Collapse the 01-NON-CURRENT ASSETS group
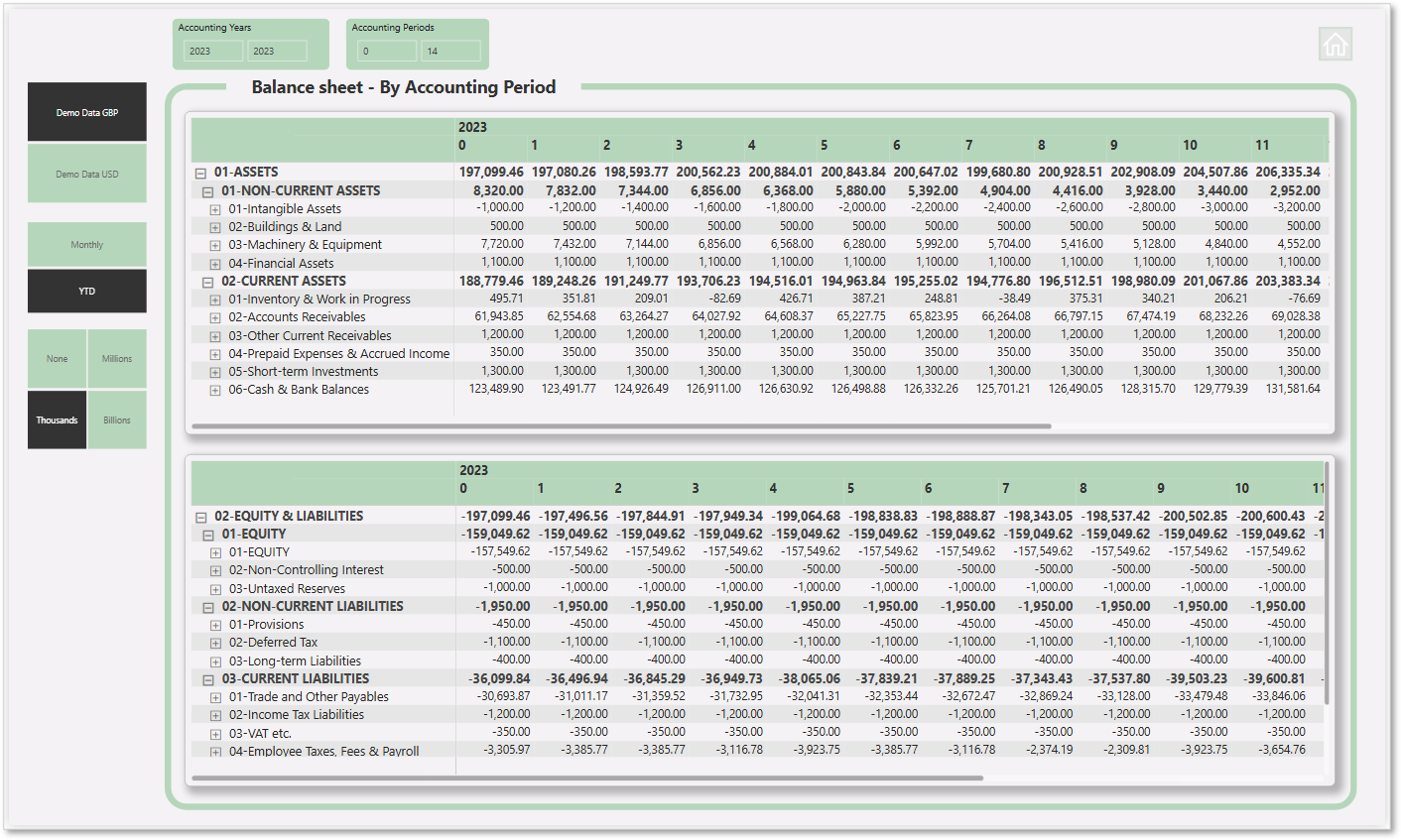Image resolution: width=1401 pixels, height=840 pixels. [x=208, y=191]
